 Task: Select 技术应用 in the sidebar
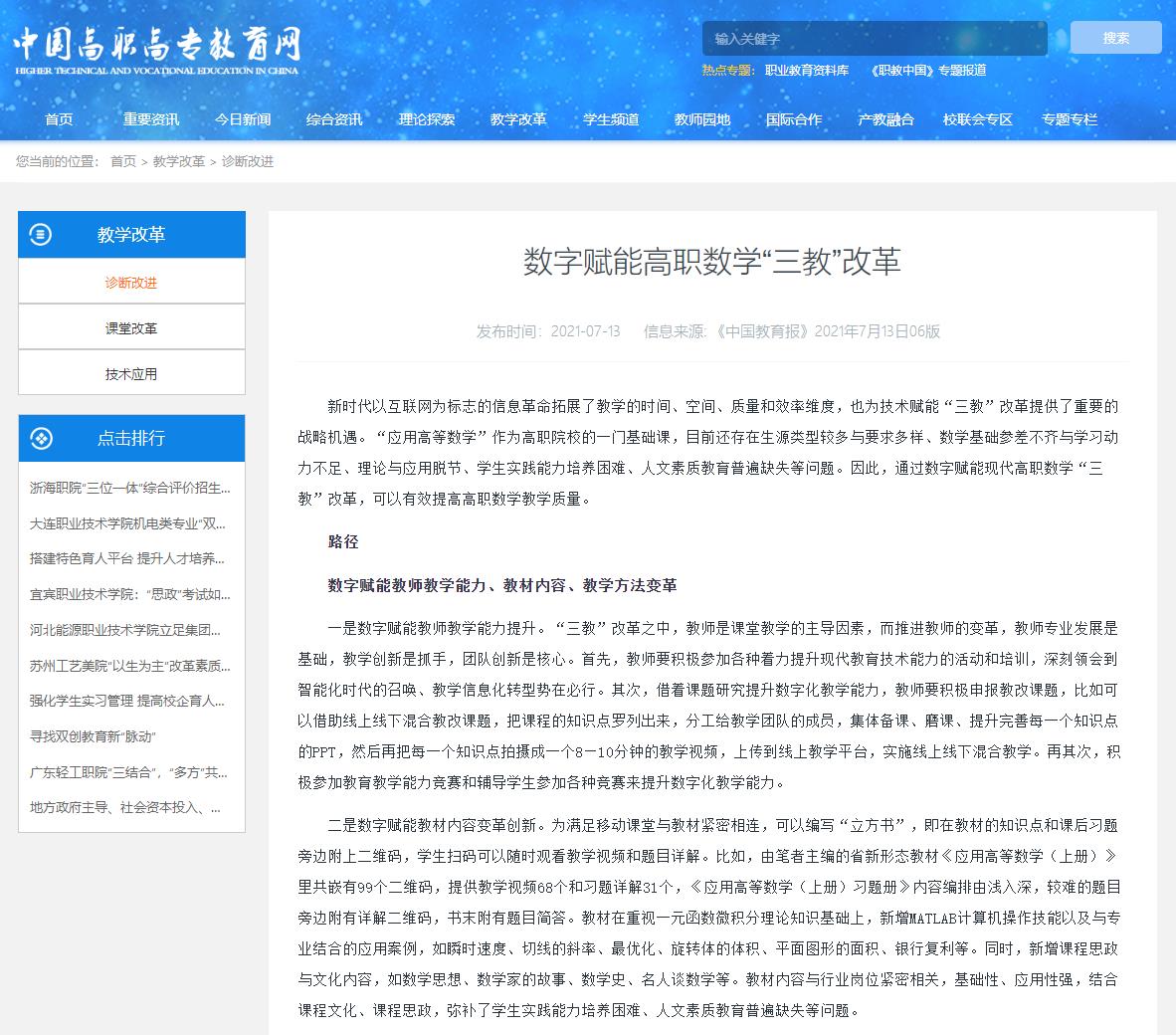(131, 374)
